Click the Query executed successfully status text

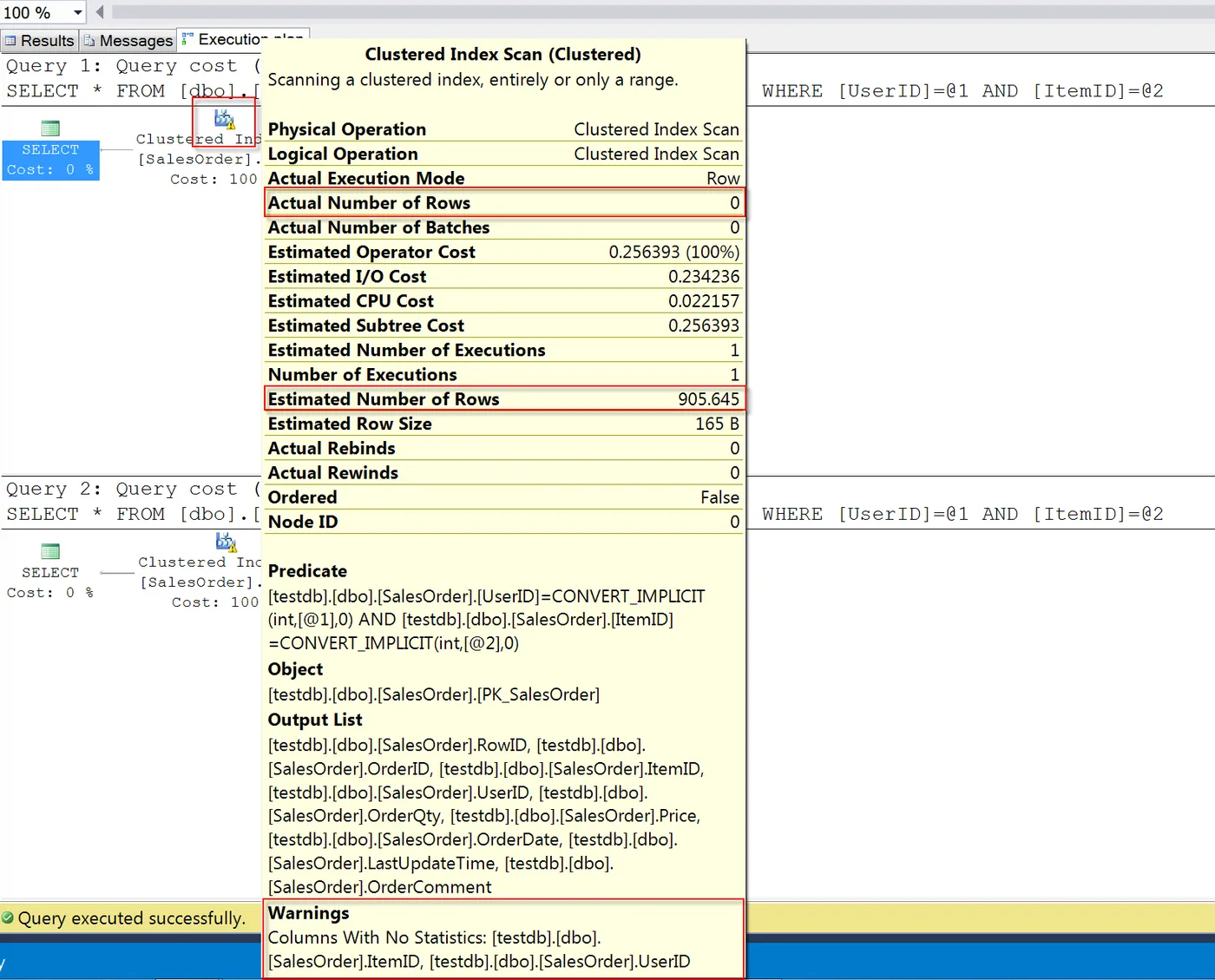click(132, 918)
